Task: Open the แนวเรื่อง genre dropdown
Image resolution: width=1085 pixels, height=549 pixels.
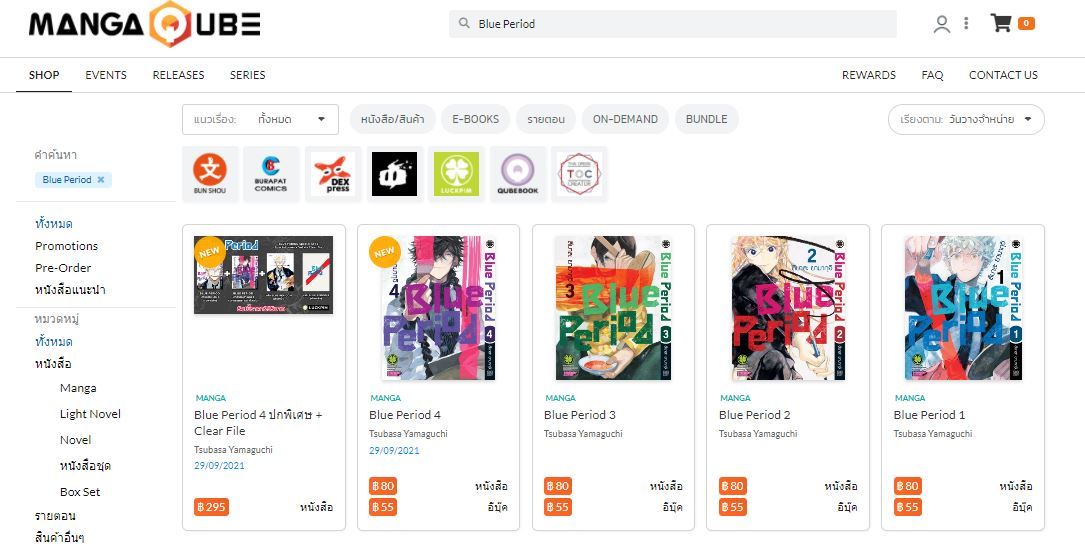Action: [260, 119]
